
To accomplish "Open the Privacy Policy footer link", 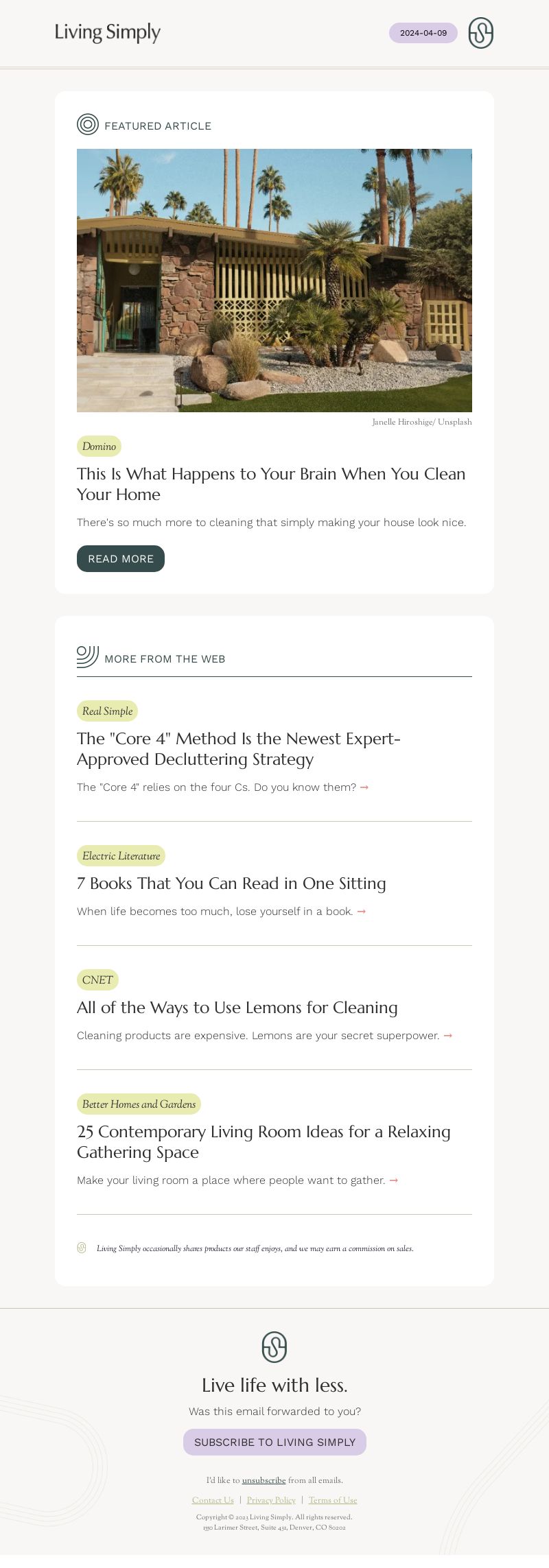I will click(271, 1500).
